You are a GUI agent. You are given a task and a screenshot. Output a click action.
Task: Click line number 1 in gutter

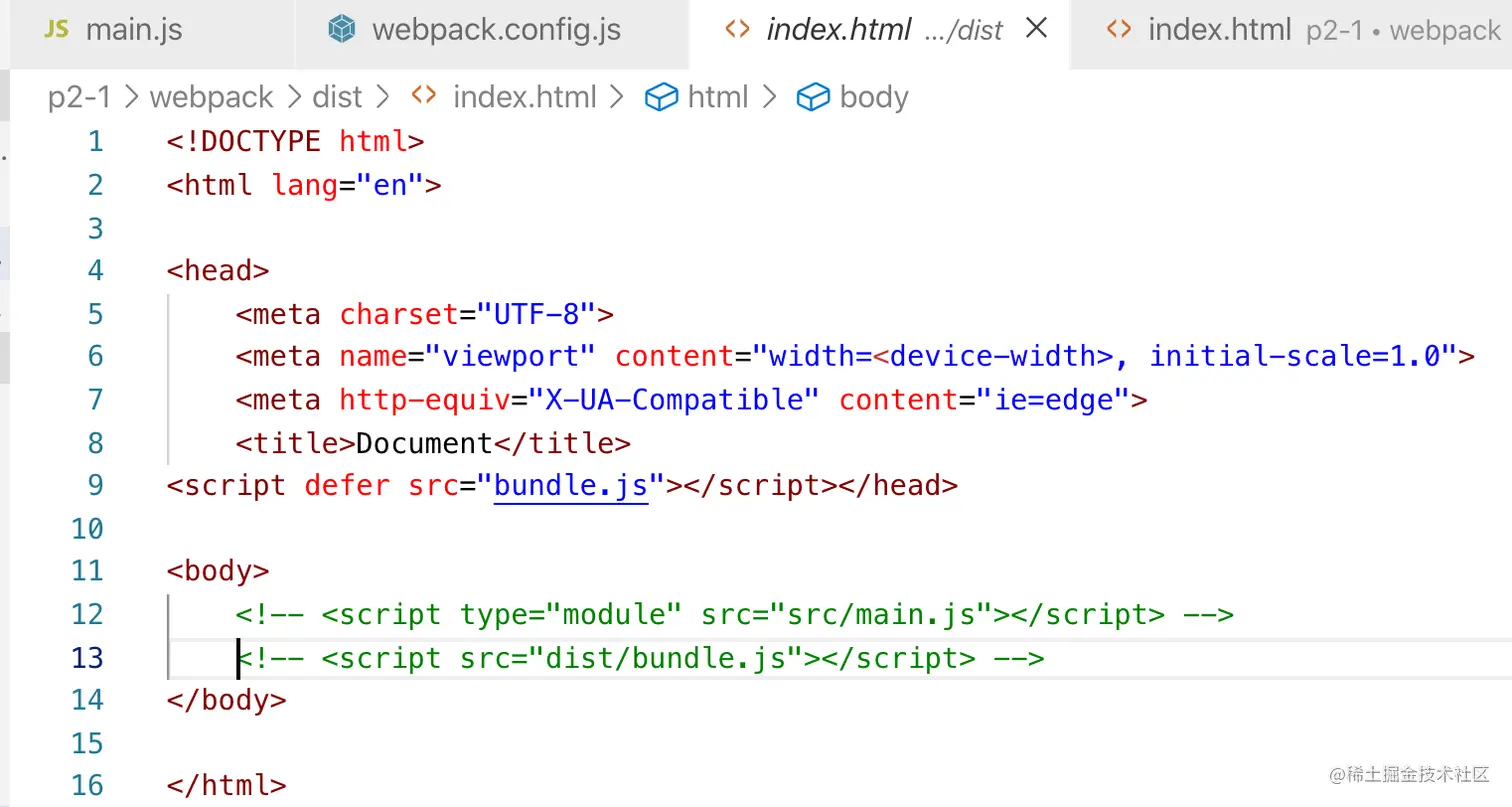(x=95, y=141)
